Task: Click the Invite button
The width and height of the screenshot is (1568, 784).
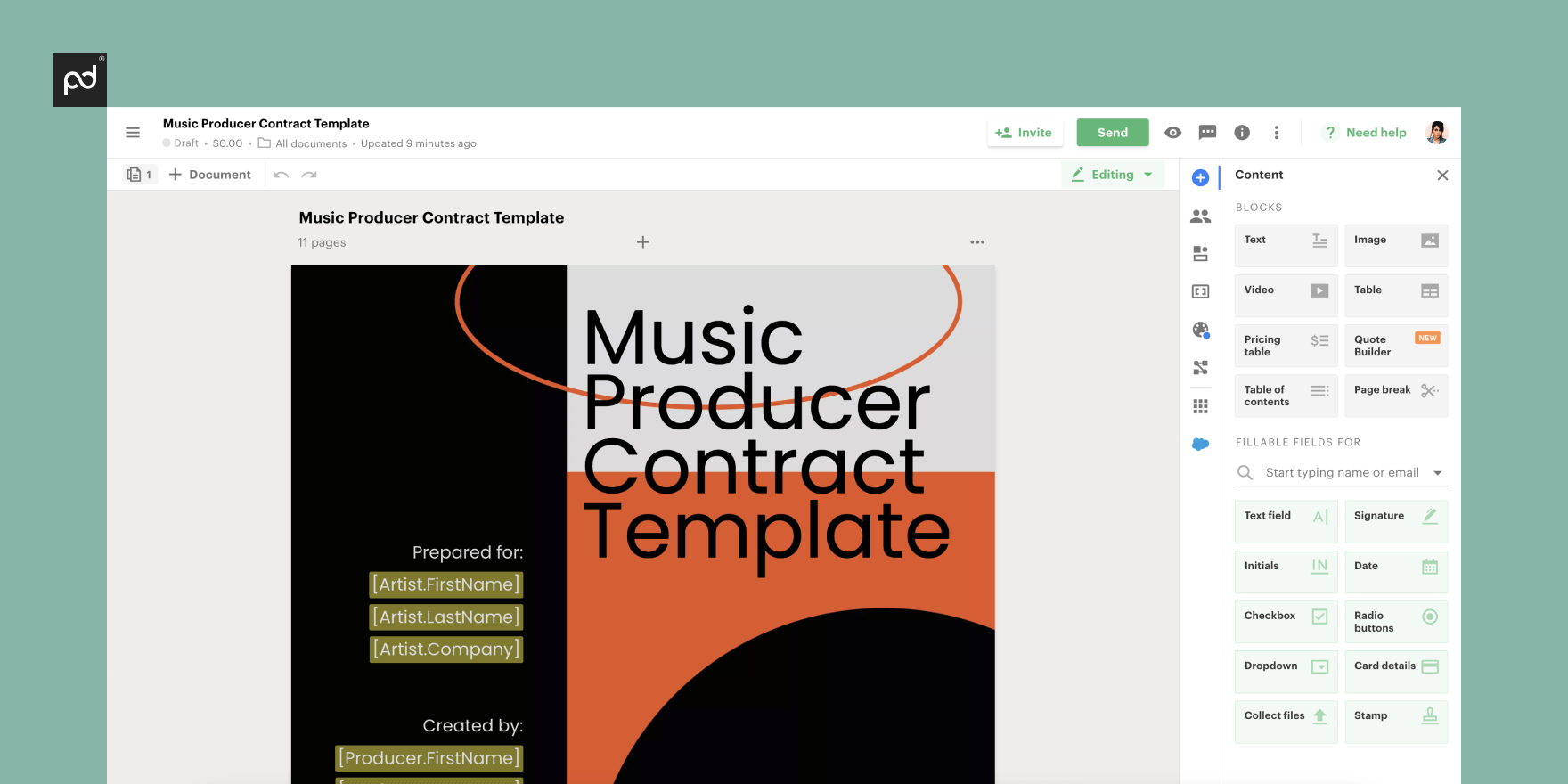Action: (x=1024, y=133)
